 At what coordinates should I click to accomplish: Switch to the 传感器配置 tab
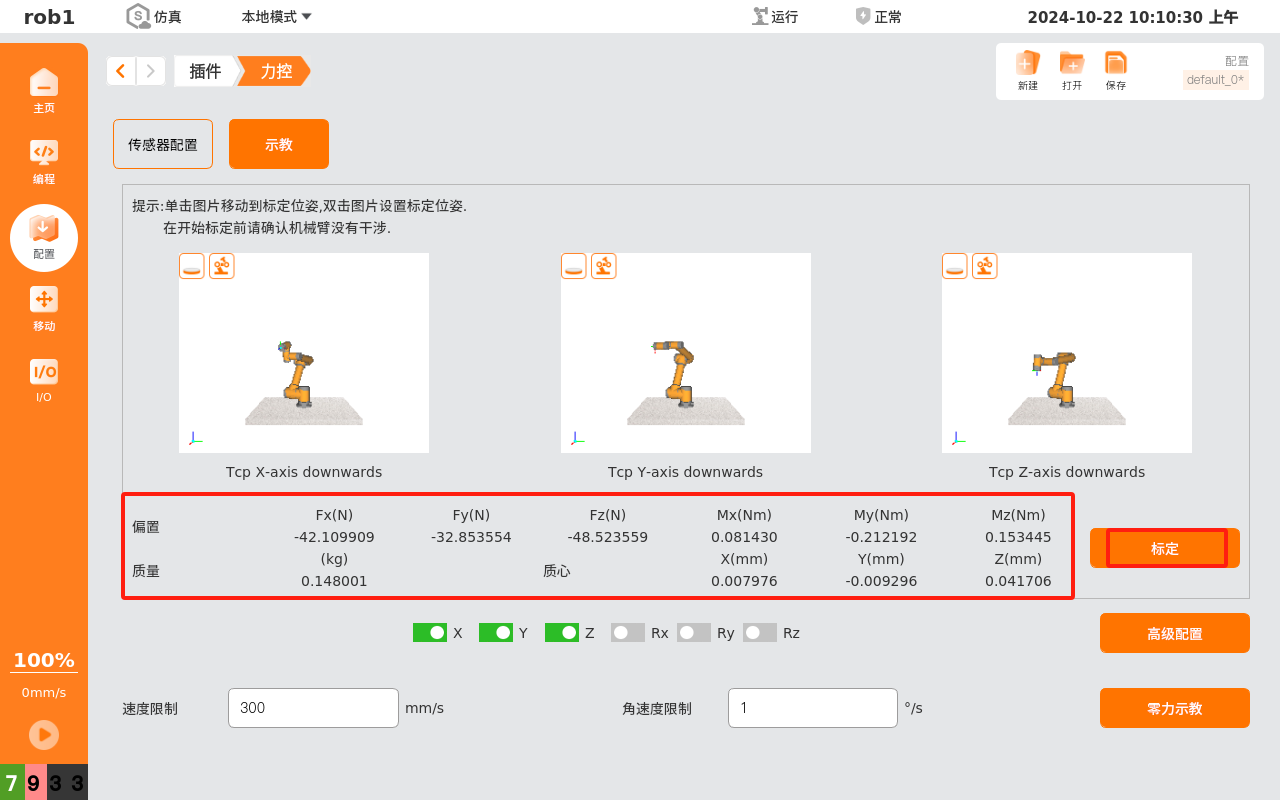click(163, 144)
